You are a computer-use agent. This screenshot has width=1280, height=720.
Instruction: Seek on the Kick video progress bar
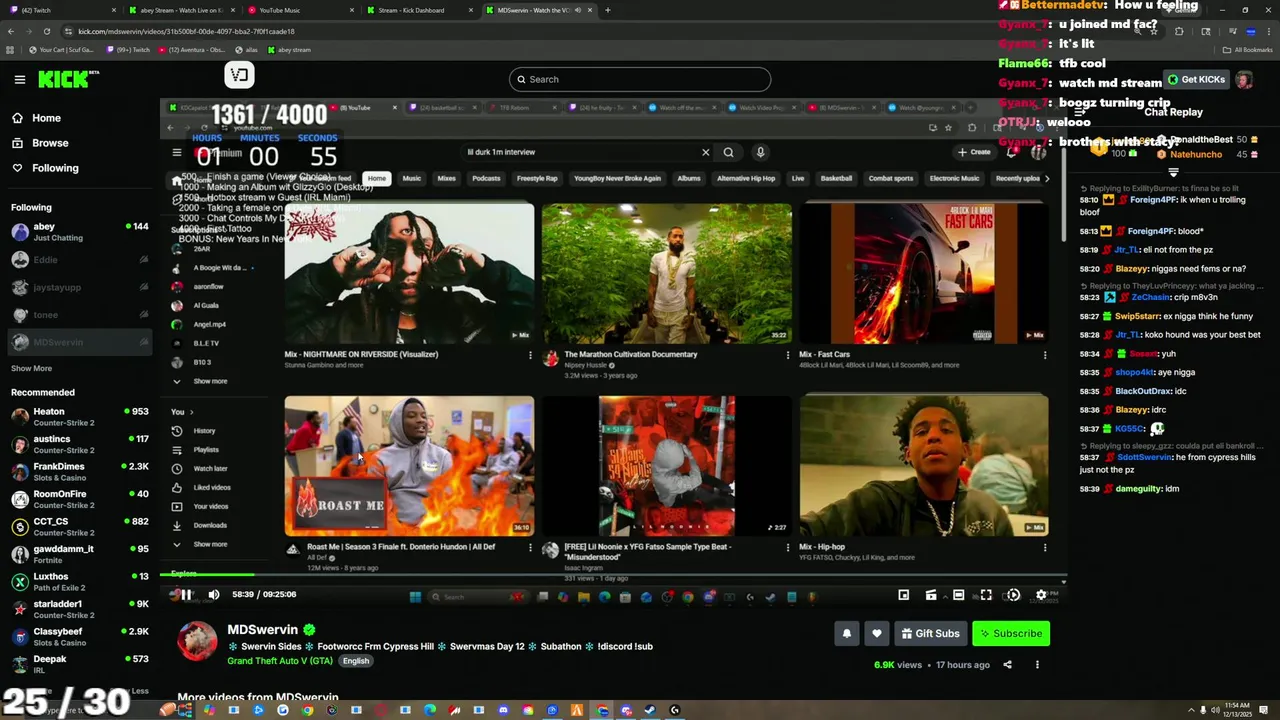[x=613, y=575]
